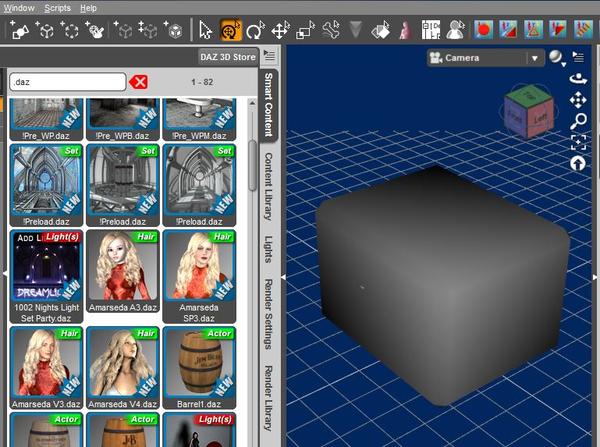Click the create icon with two plus signs
Viewport: 600px width, 447px height.
pyautogui.click(x=148, y=30)
